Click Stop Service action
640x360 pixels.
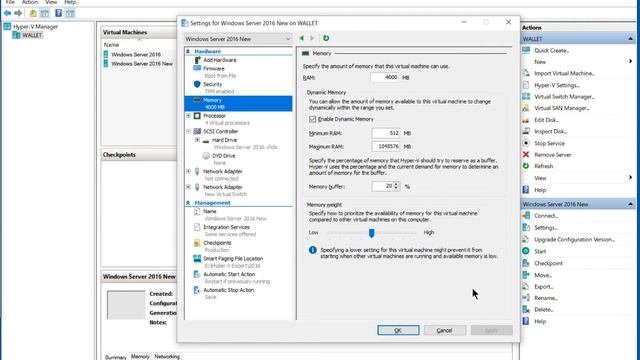(549, 143)
